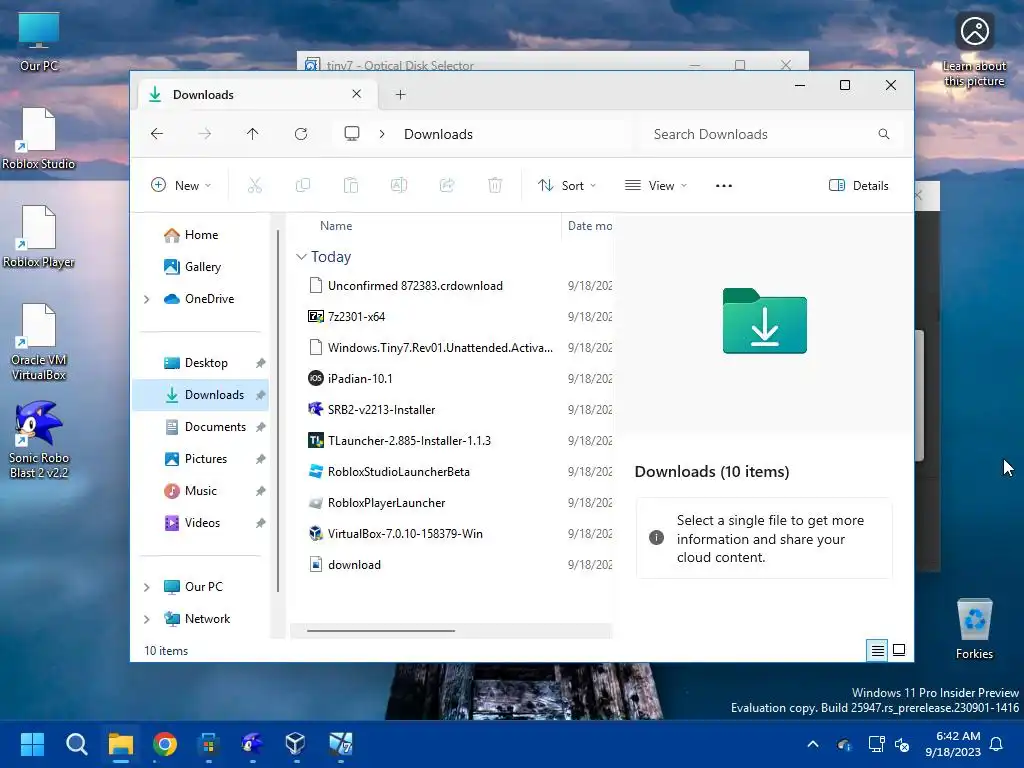
Task: Click the PC icon in address bar
Action: point(352,134)
